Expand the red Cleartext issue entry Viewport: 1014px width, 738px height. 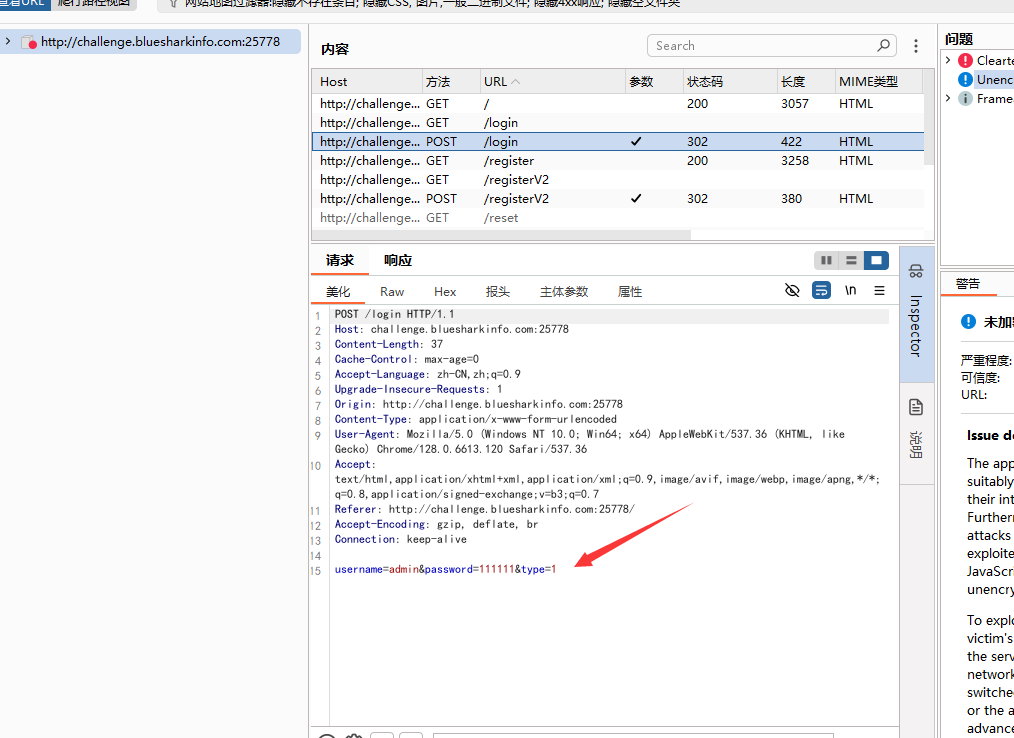(x=948, y=61)
